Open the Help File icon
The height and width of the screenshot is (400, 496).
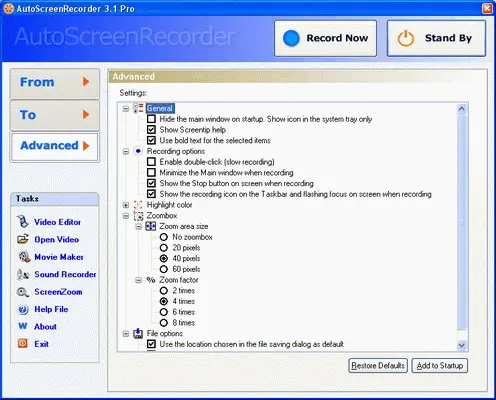pos(23,309)
